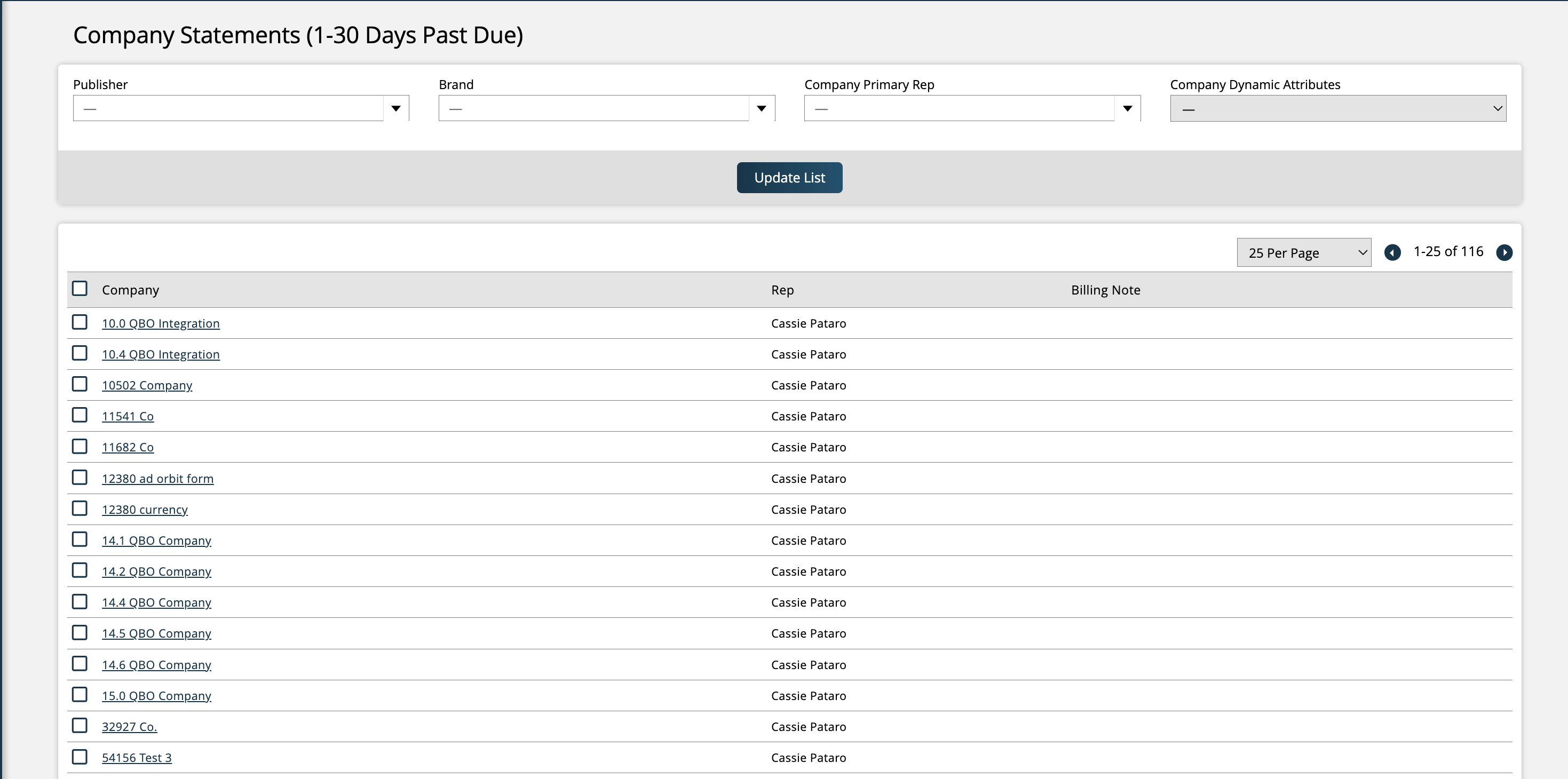
Task: Open the 12380 currency link
Action: point(144,510)
